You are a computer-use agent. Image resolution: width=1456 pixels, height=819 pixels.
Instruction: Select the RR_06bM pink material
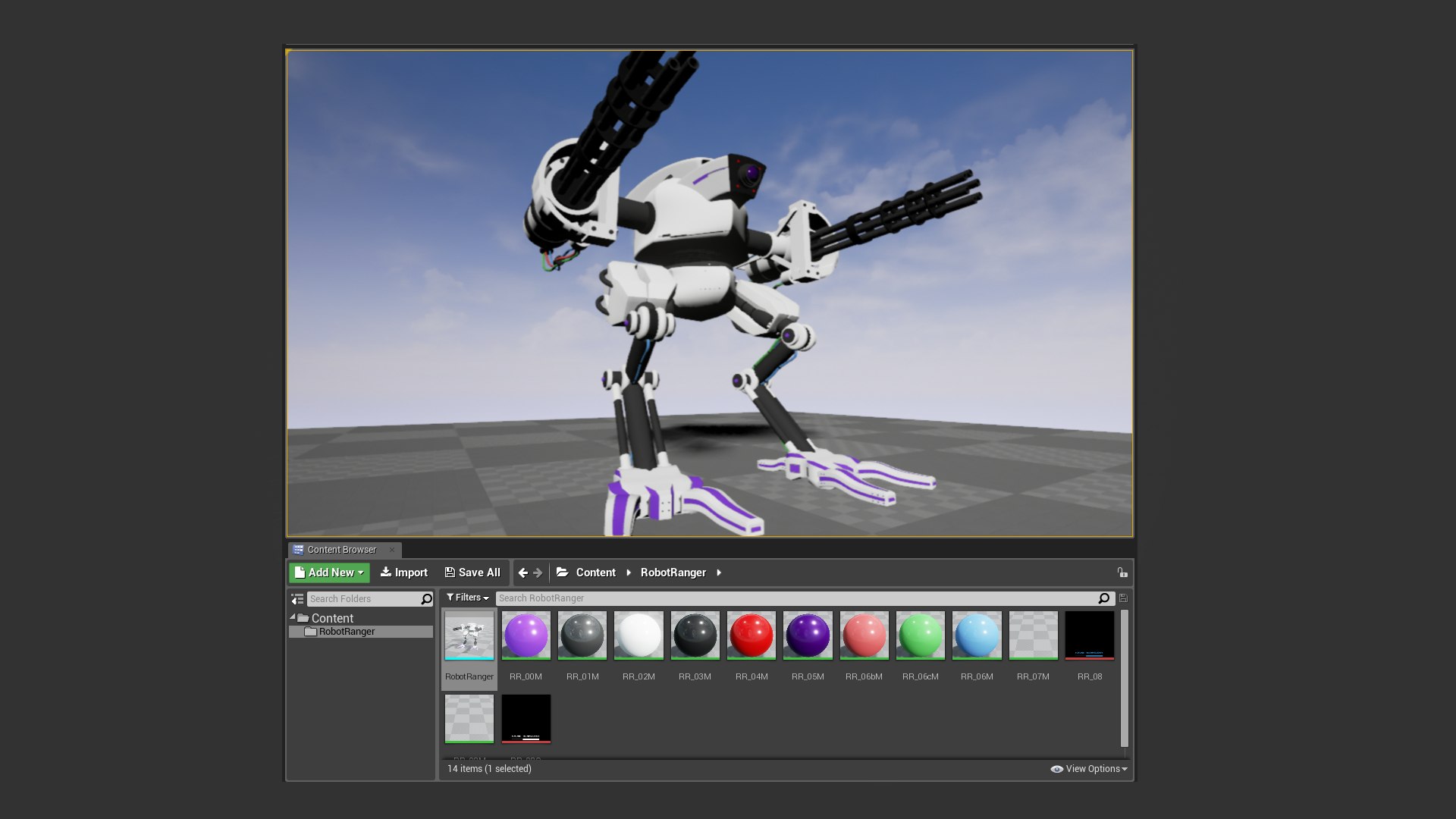[864, 635]
